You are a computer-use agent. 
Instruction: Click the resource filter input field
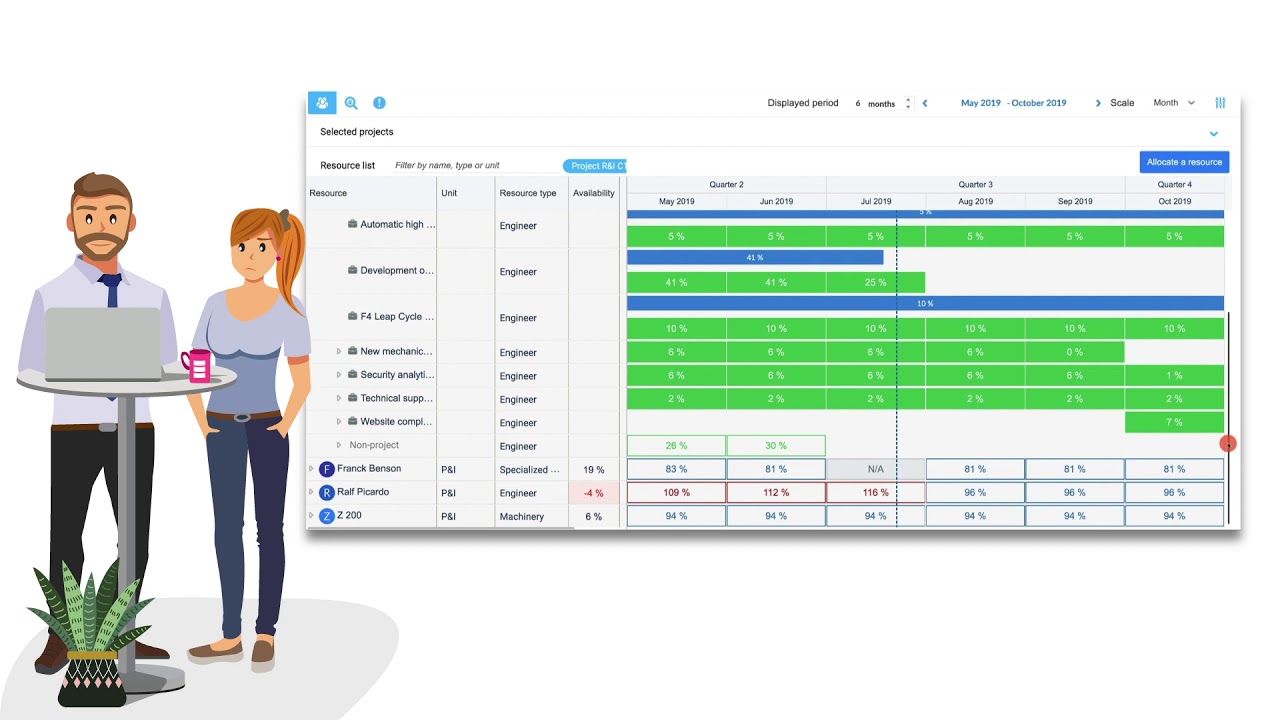coord(470,166)
